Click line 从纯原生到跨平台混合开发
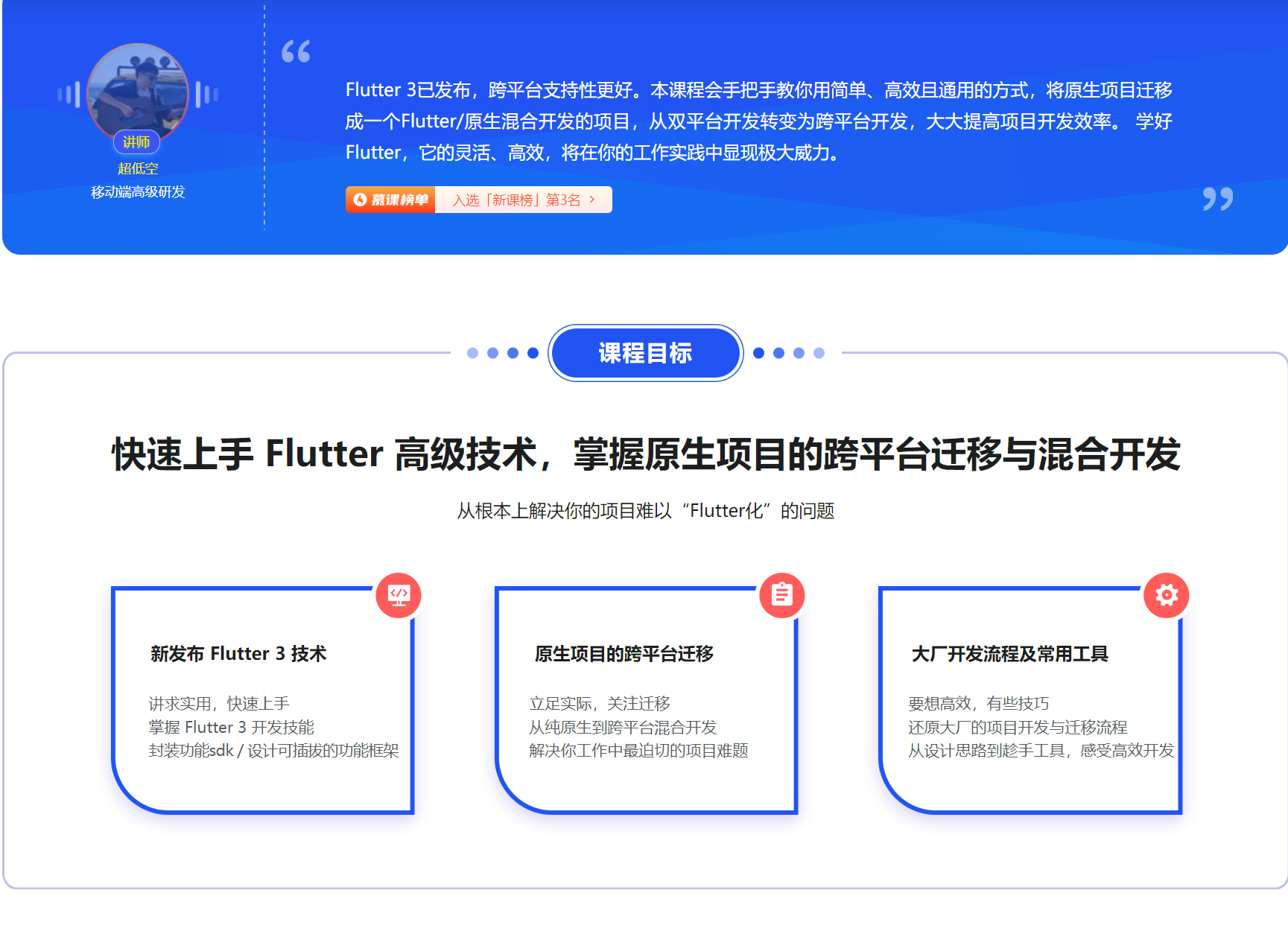Viewport: 1288px width, 925px height. point(623,727)
